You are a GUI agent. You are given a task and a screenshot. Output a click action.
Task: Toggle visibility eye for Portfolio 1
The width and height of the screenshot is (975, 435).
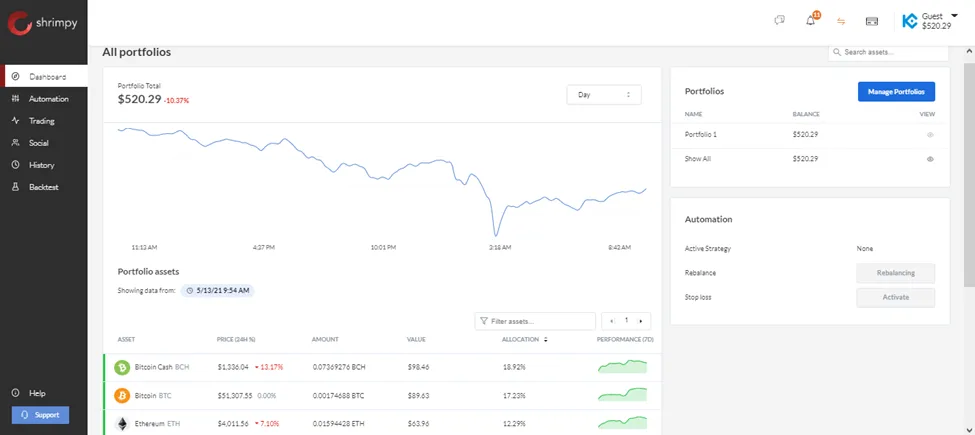(x=930, y=135)
